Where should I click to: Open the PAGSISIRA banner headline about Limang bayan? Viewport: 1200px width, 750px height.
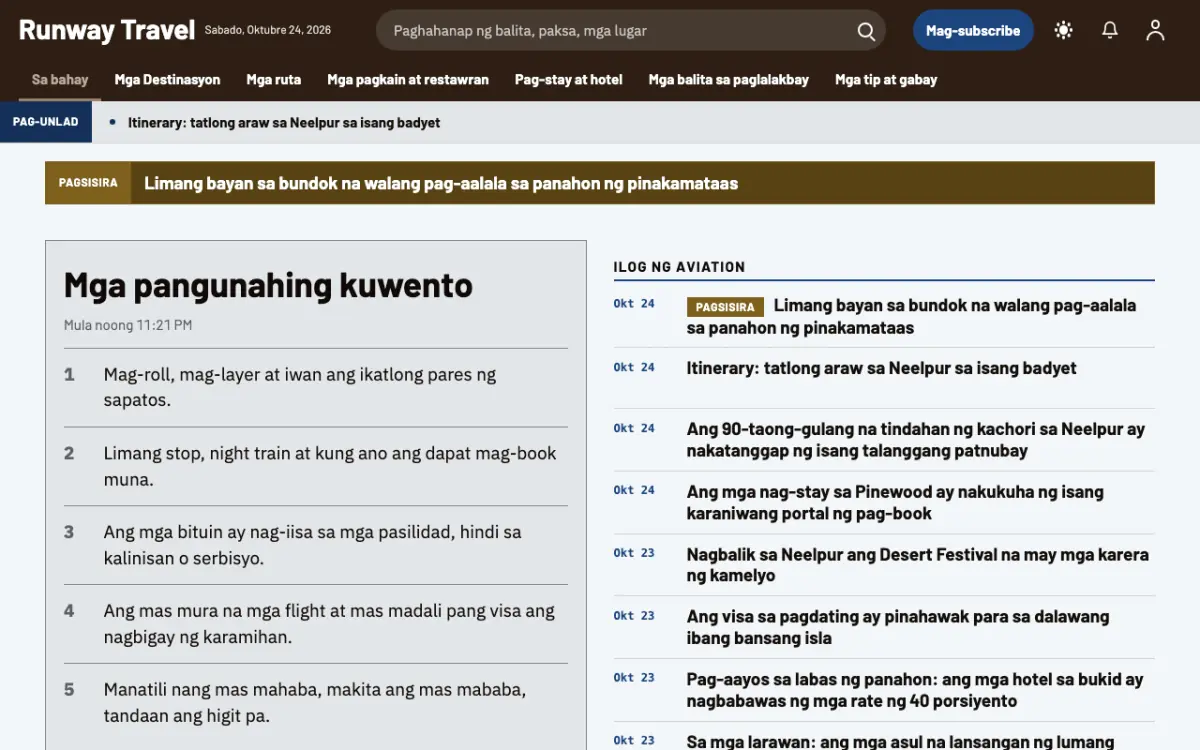pyautogui.click(x=441, y=183)
